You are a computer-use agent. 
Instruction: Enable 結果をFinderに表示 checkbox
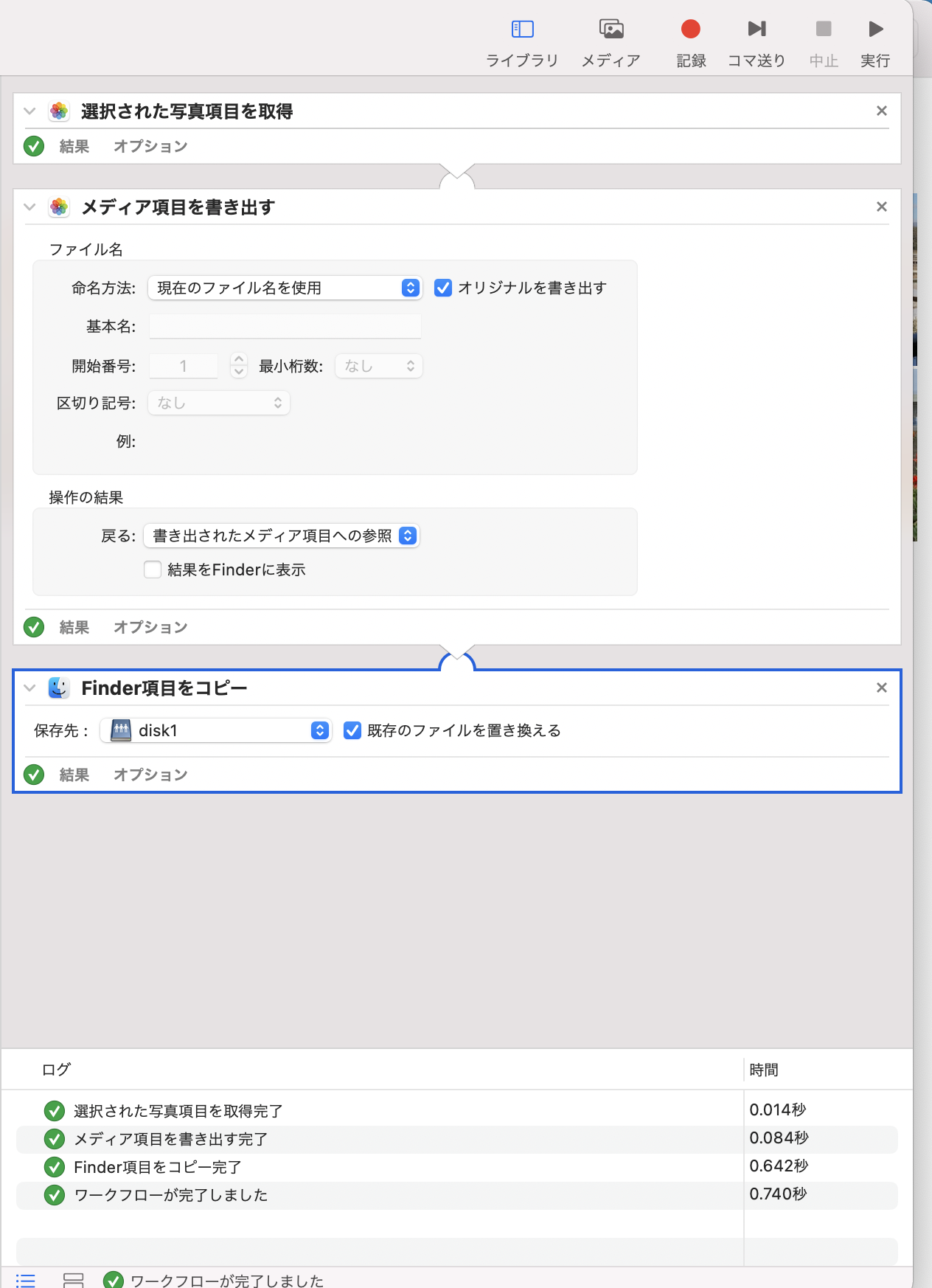click(153, 569)
